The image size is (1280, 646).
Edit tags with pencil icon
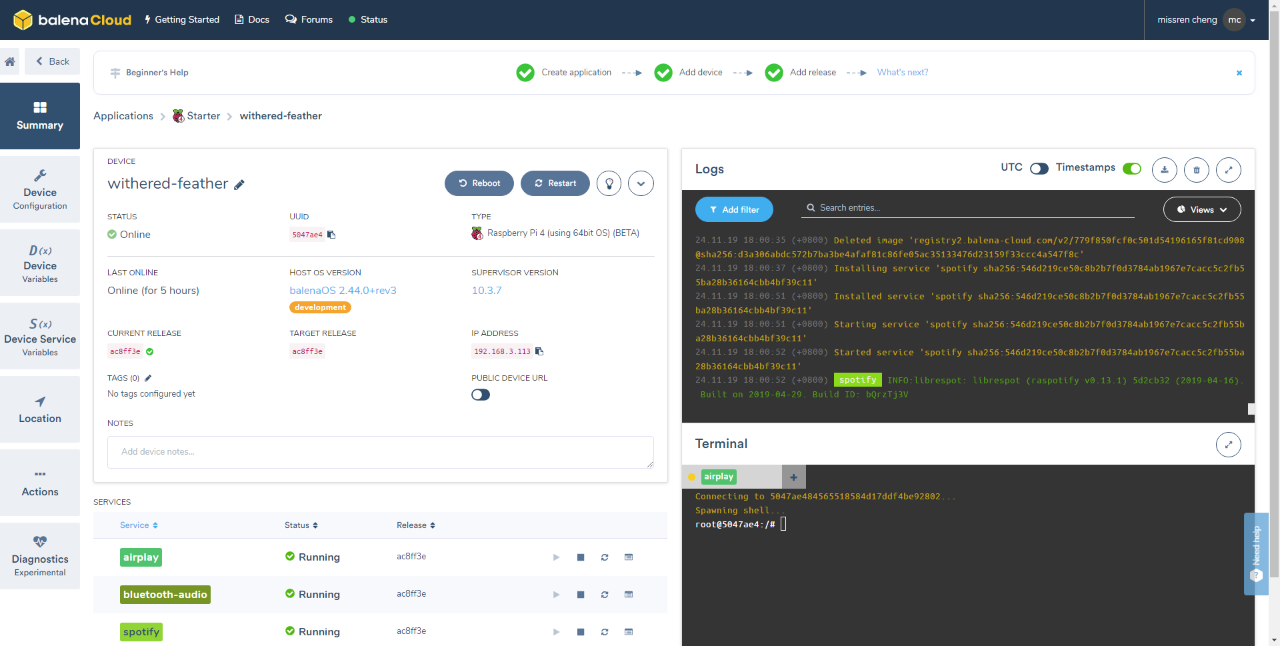(149, 378)
